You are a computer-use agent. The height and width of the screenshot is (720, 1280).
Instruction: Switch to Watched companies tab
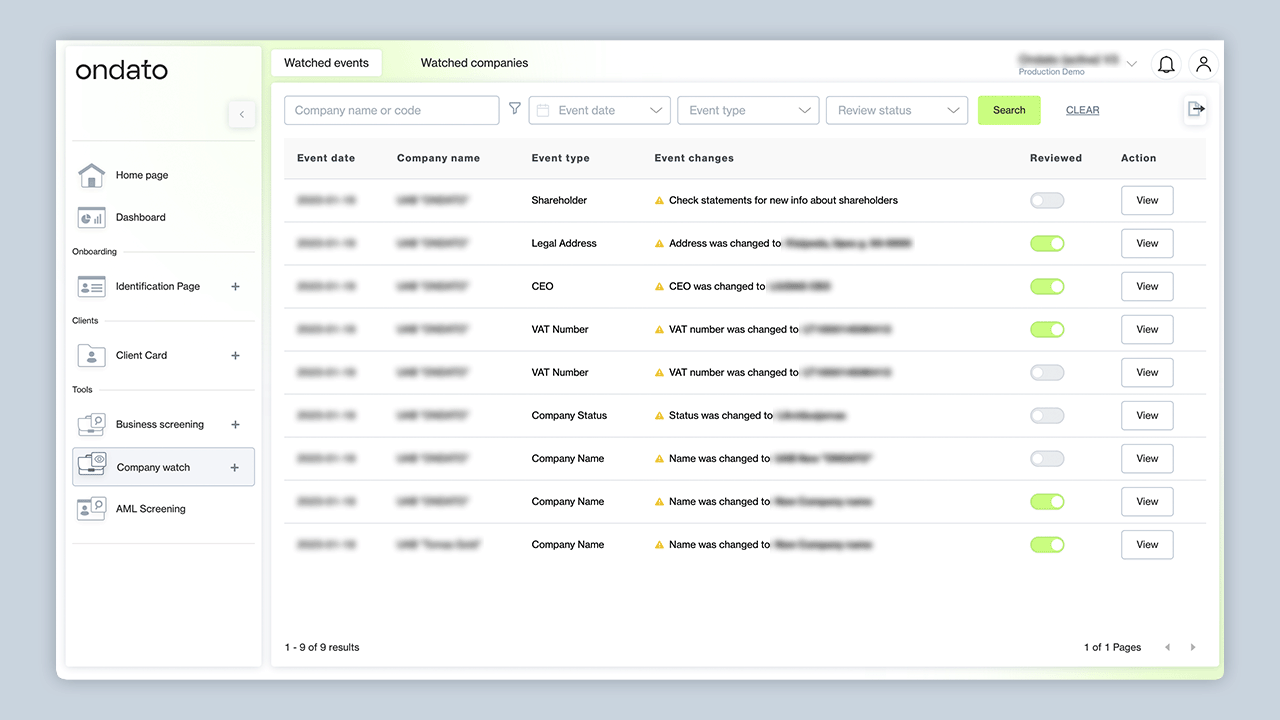coord(474,63)
